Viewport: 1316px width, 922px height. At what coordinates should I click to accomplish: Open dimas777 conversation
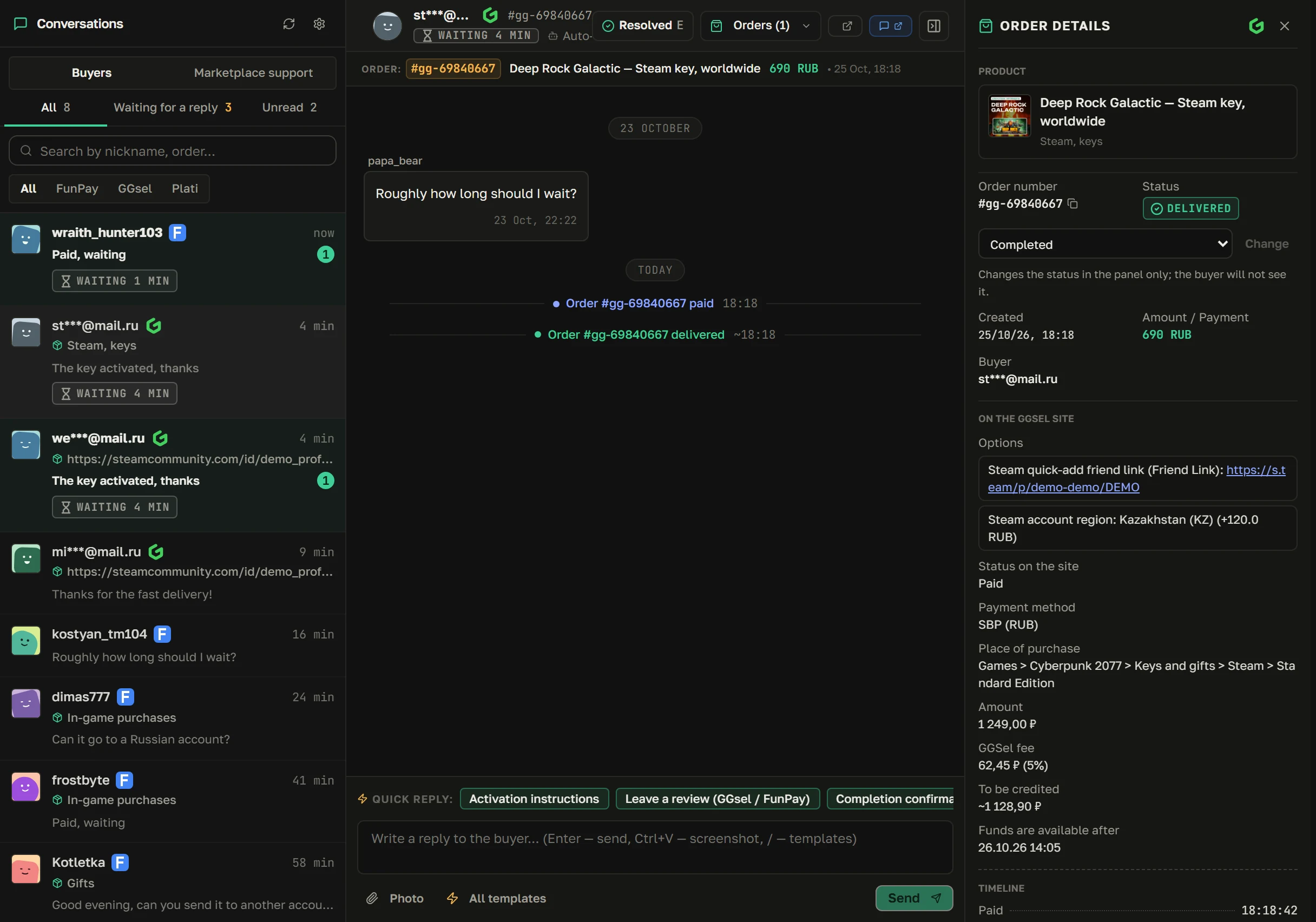tap(172, 718)
